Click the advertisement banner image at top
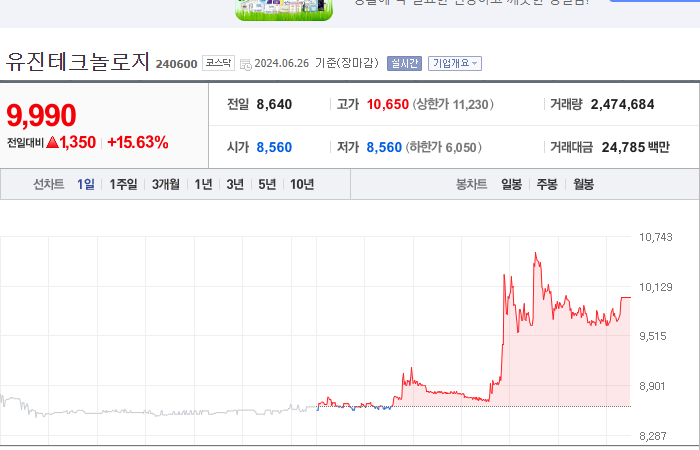The image size is (700, 450). (x=284, y=10)
